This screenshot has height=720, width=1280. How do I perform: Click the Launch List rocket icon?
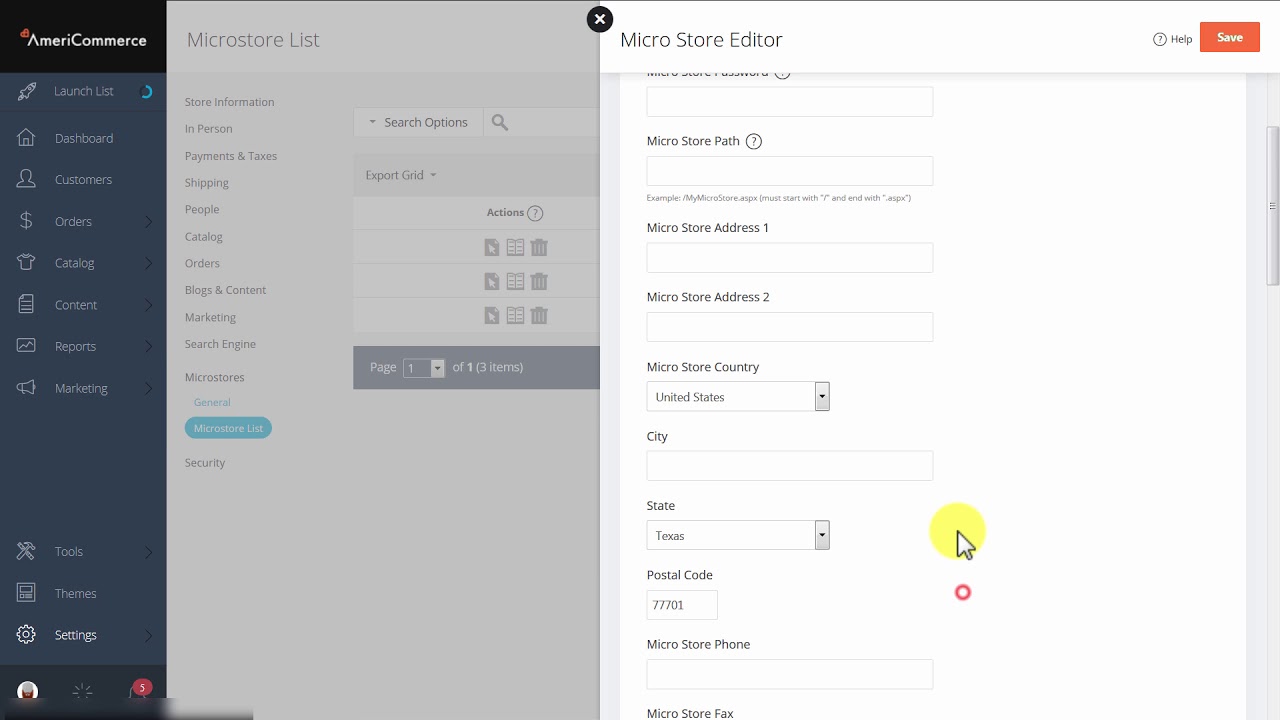[x=27, y=91]
